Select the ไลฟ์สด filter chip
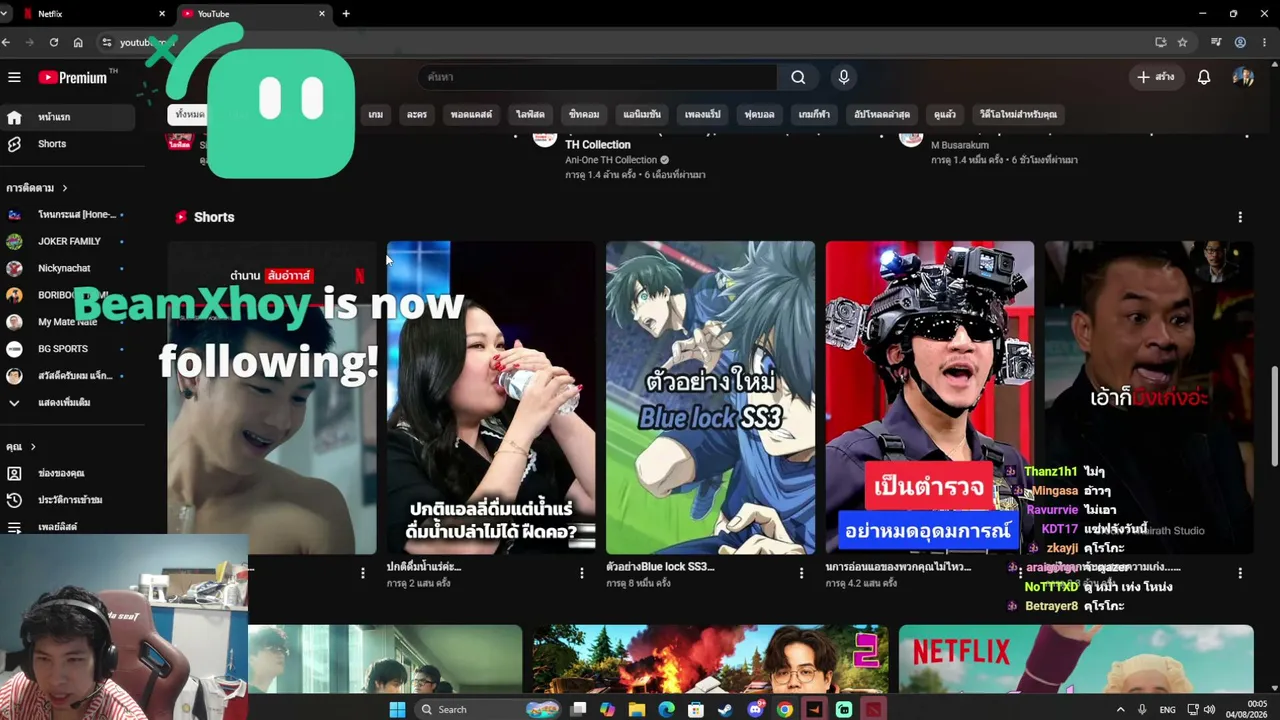The image size is (1280, 720). pos(530,114)
